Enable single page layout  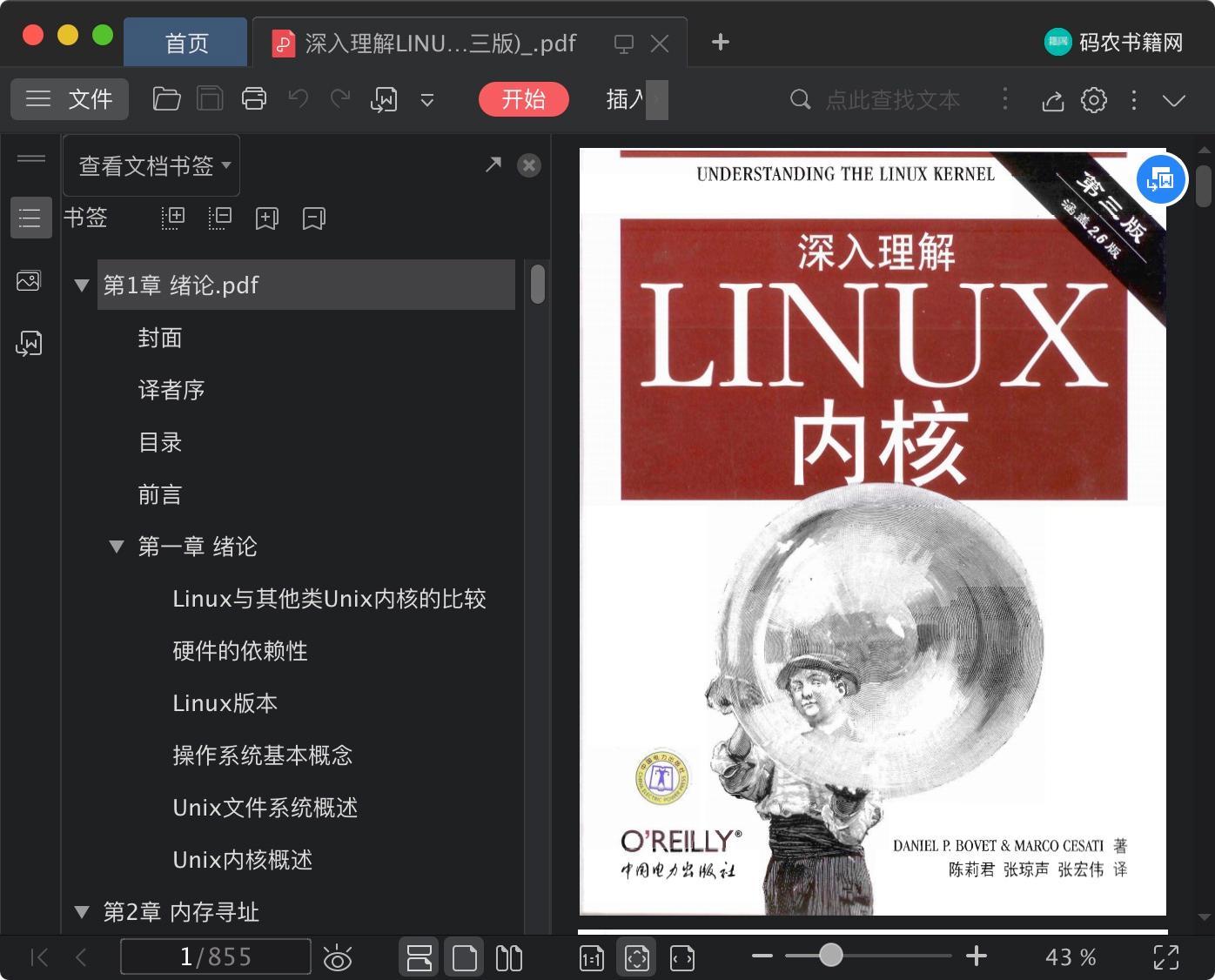click(x=465, y=957)
